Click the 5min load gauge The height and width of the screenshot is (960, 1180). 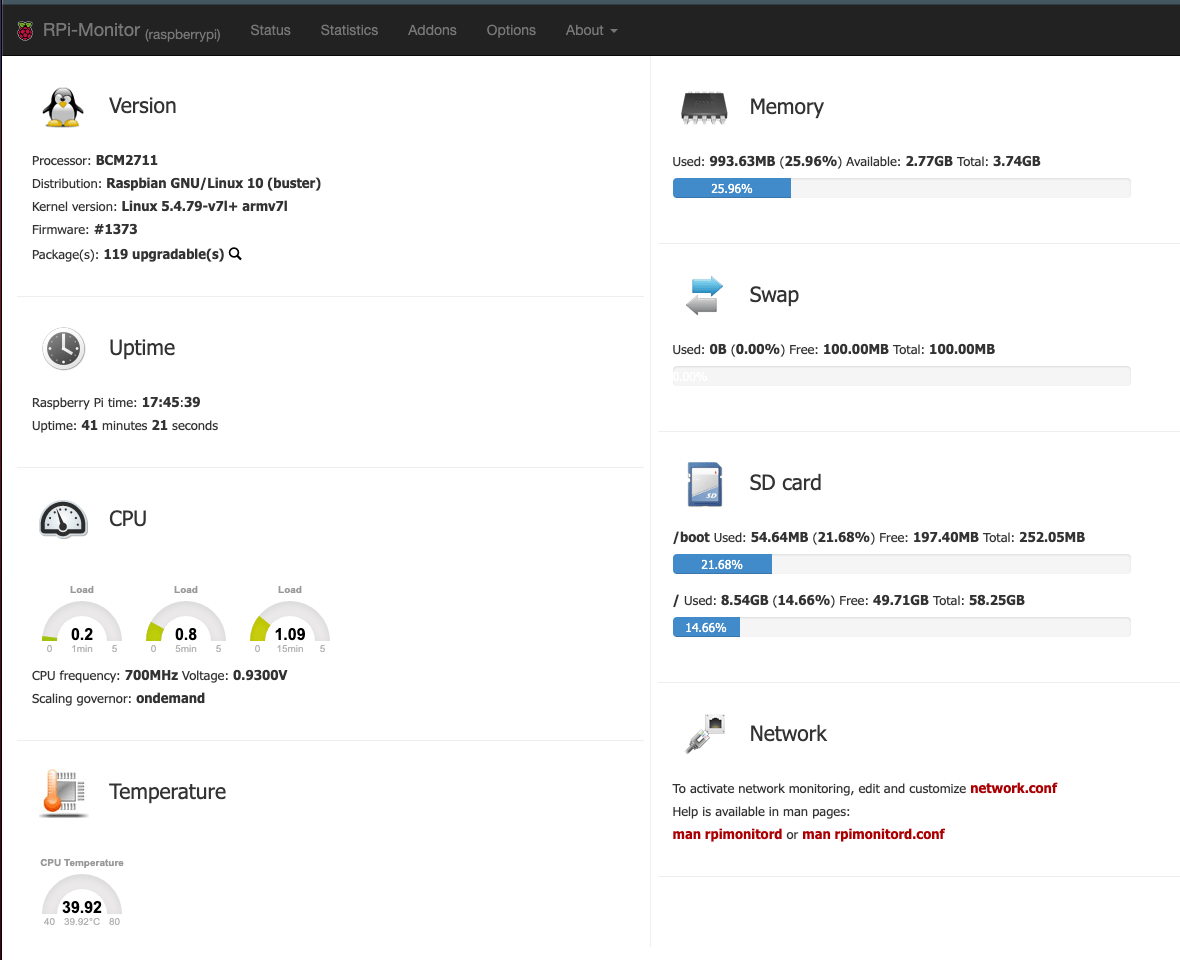click(186, 621)
